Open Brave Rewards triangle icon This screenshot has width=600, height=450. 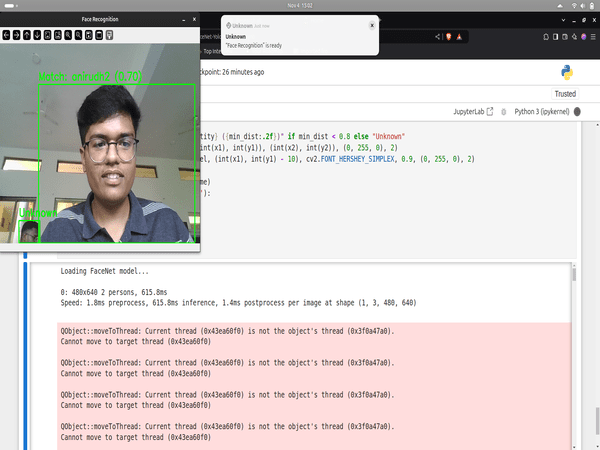[459, 37]
